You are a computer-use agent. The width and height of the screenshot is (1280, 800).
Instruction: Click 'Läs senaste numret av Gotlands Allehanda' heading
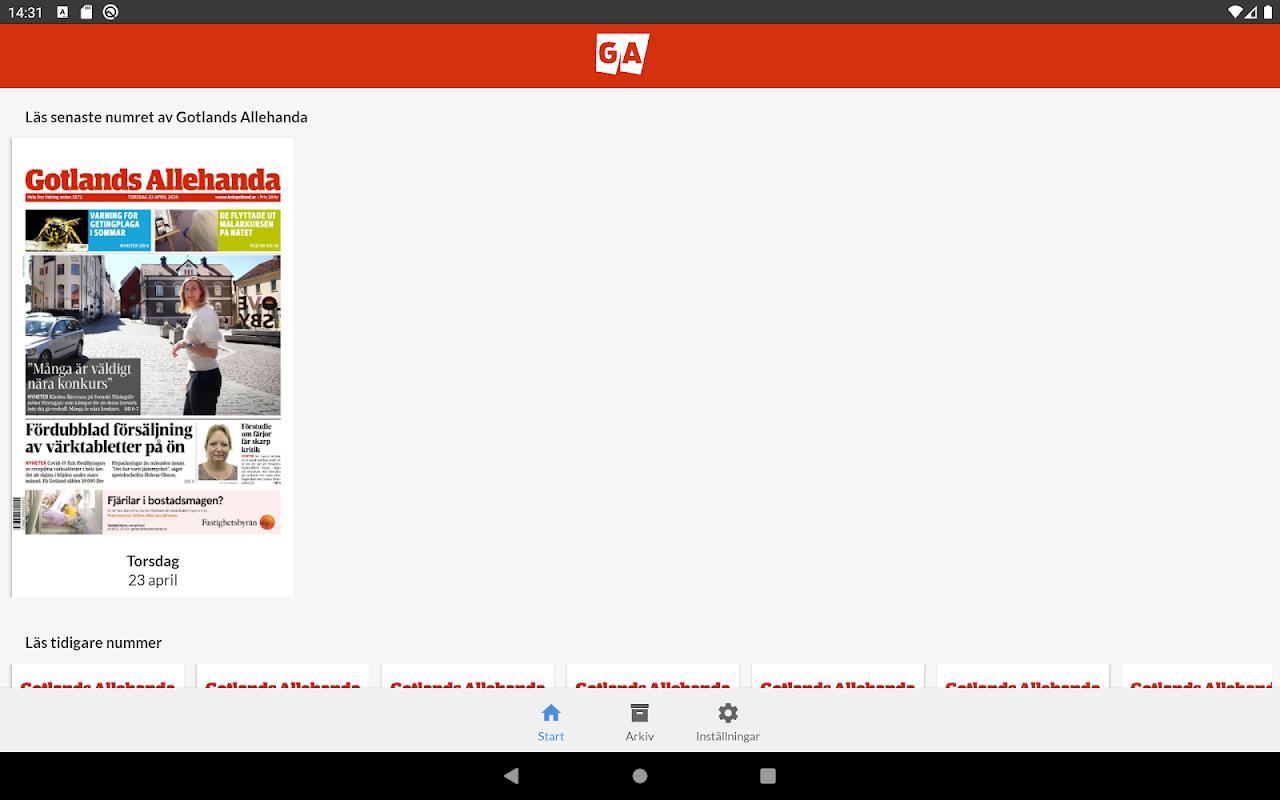166,117
